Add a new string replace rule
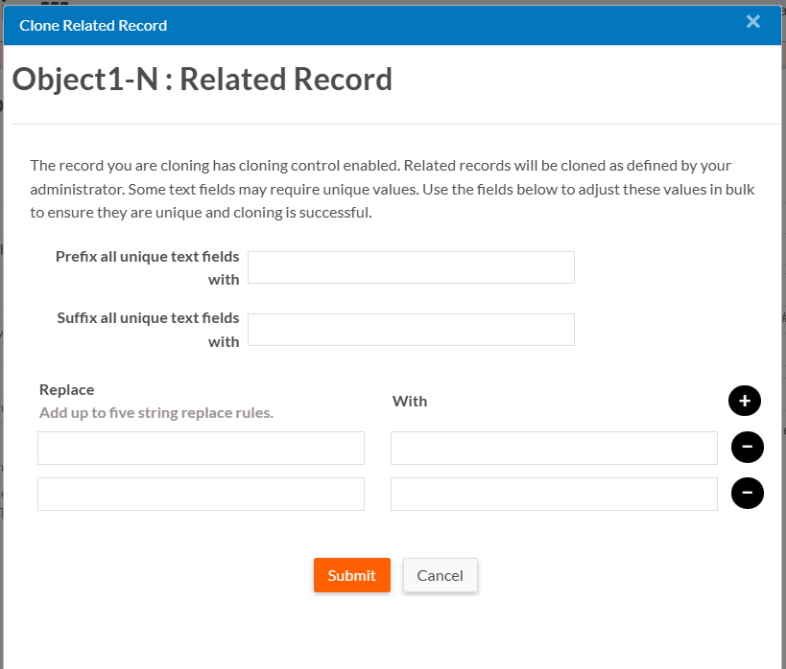The width and height of the screenshot is (786, 669). point(744,401)
